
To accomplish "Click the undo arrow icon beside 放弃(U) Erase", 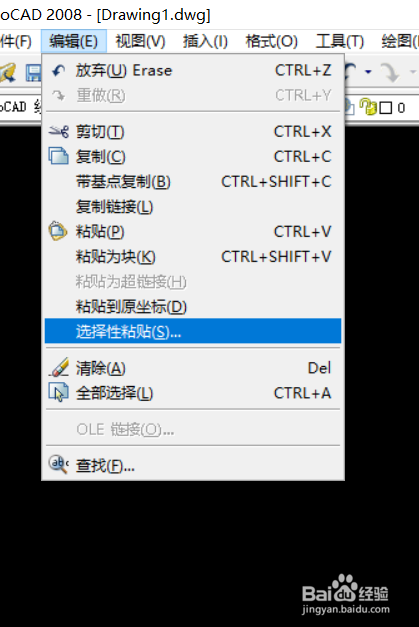I will tap(58, 71).
